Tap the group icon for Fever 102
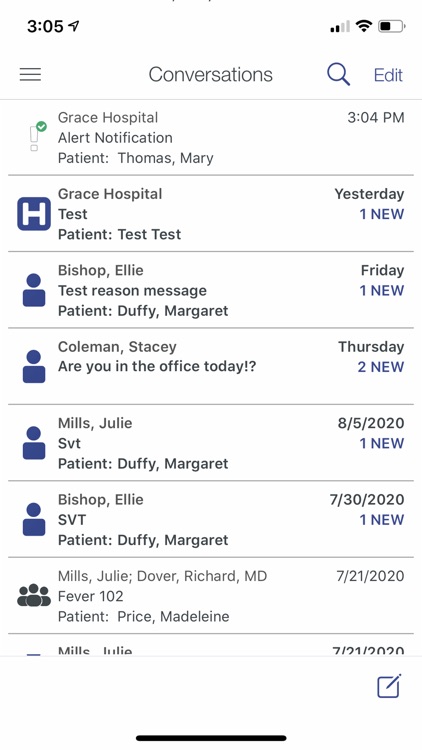This screenshot has height=750, width=422. click(x=34, y=596)
